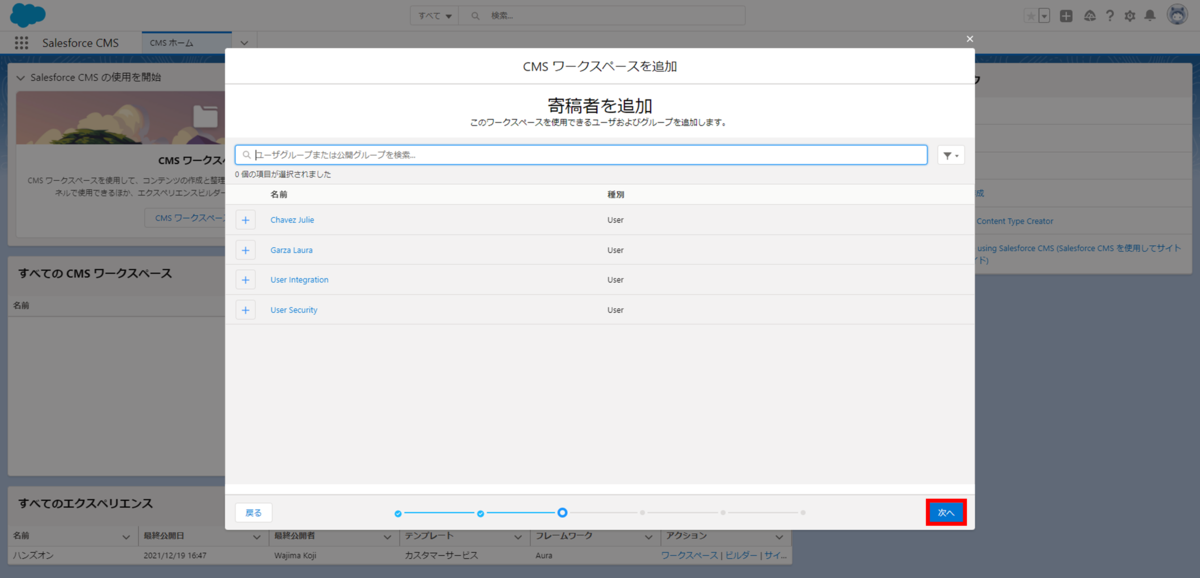Screen dimensions: 1200x578
Task: Open the filter funnel dropdown
Action: [x=951, y=155]
